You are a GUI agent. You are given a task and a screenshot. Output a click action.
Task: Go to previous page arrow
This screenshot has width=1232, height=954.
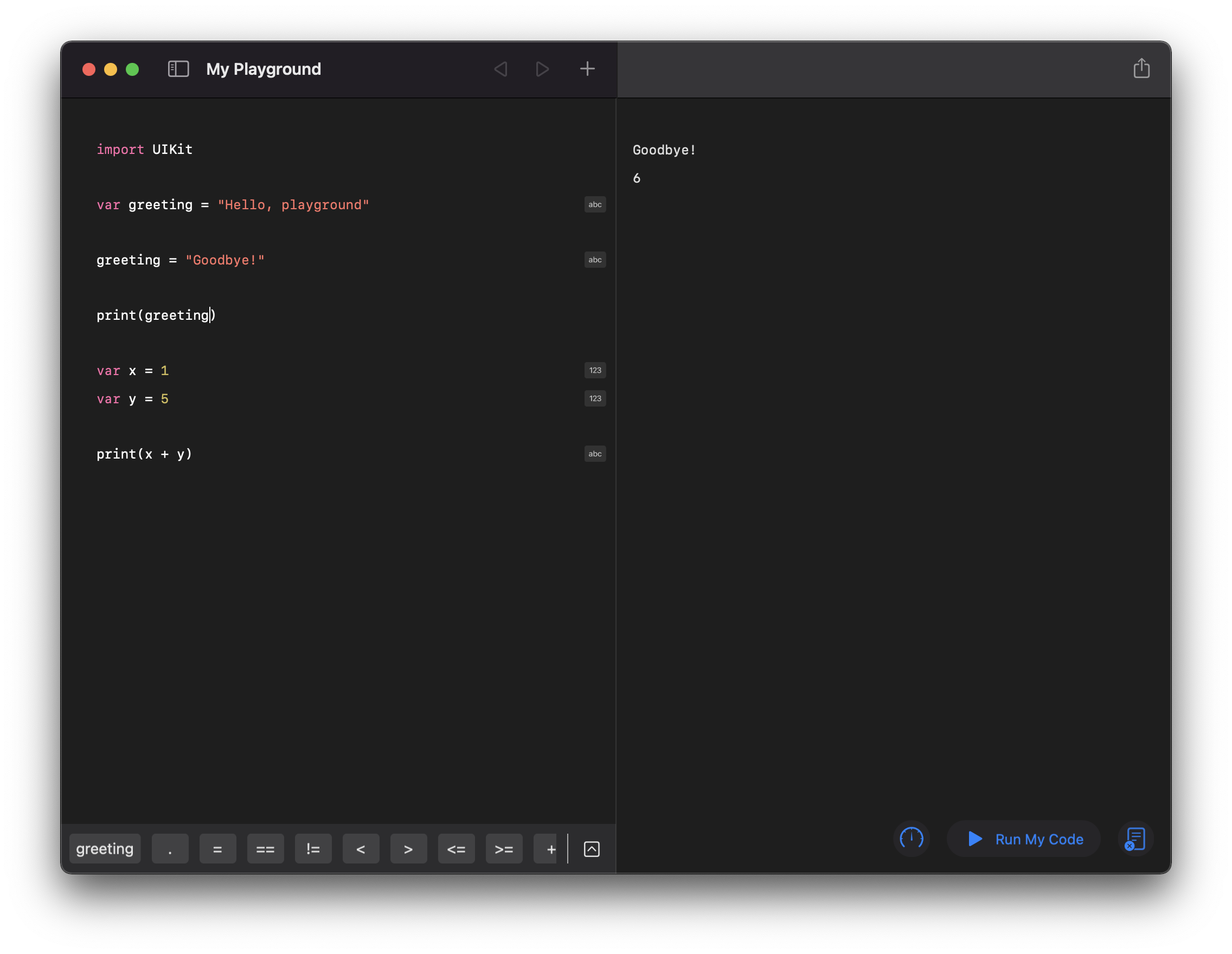(x=501, y=69)
